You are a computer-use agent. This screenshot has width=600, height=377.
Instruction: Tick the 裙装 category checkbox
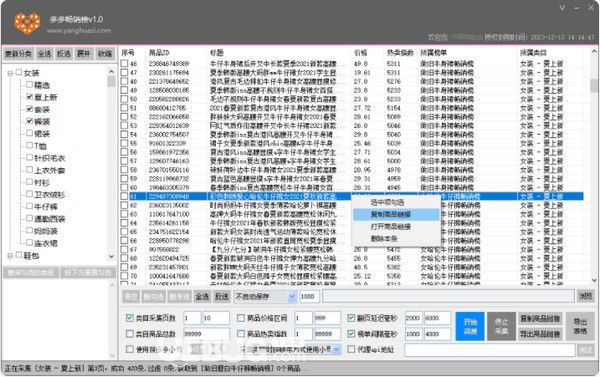tap(29, 133)
